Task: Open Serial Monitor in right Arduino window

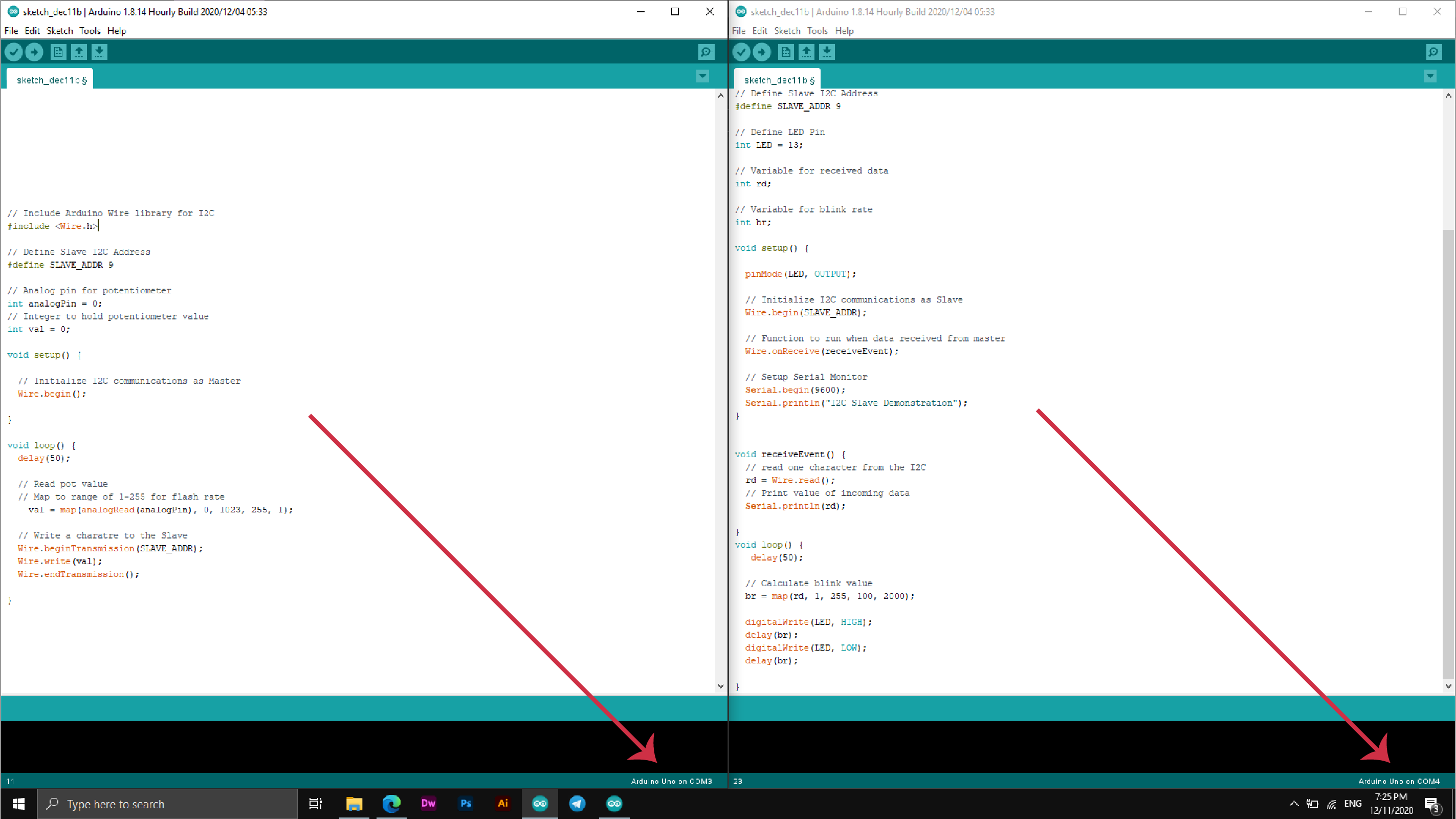Action: [1433, 52]
